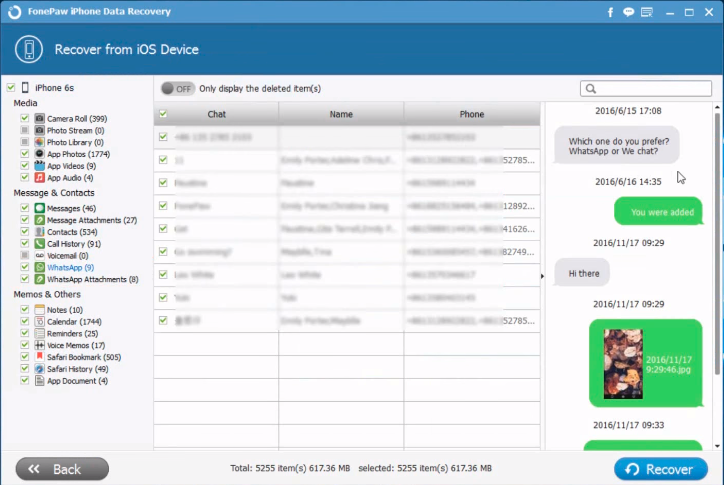Select the Call History icon

[x=40, y=244]
